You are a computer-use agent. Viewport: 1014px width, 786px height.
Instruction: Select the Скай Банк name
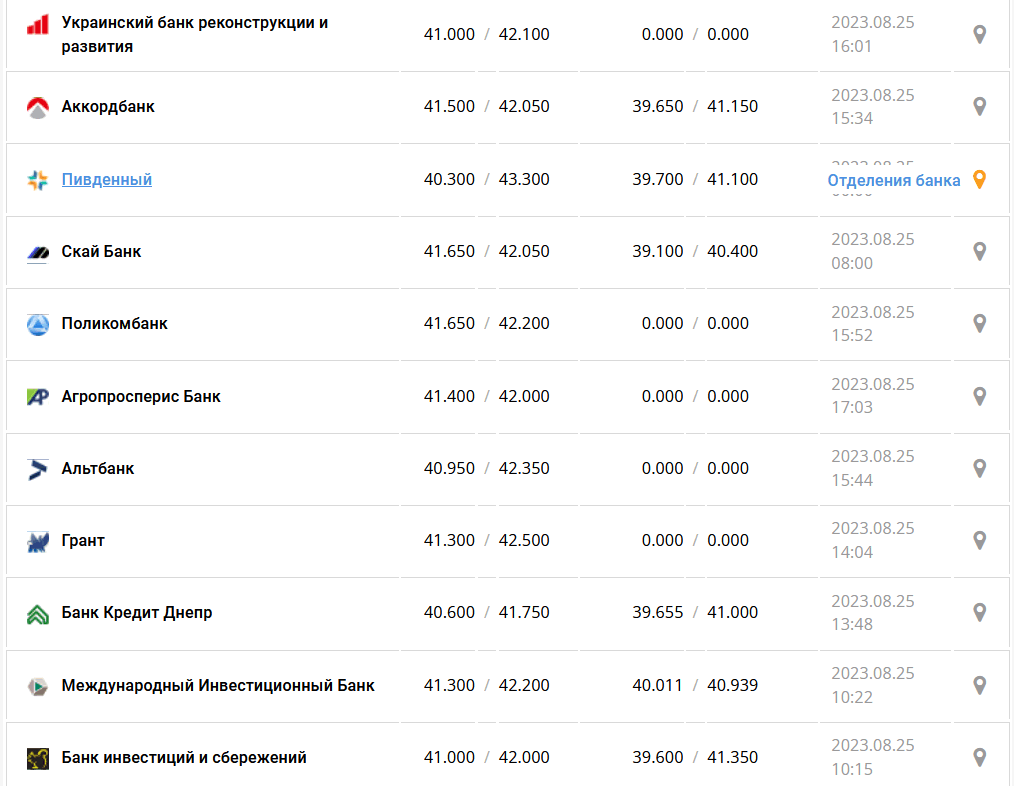pos(101,251)
